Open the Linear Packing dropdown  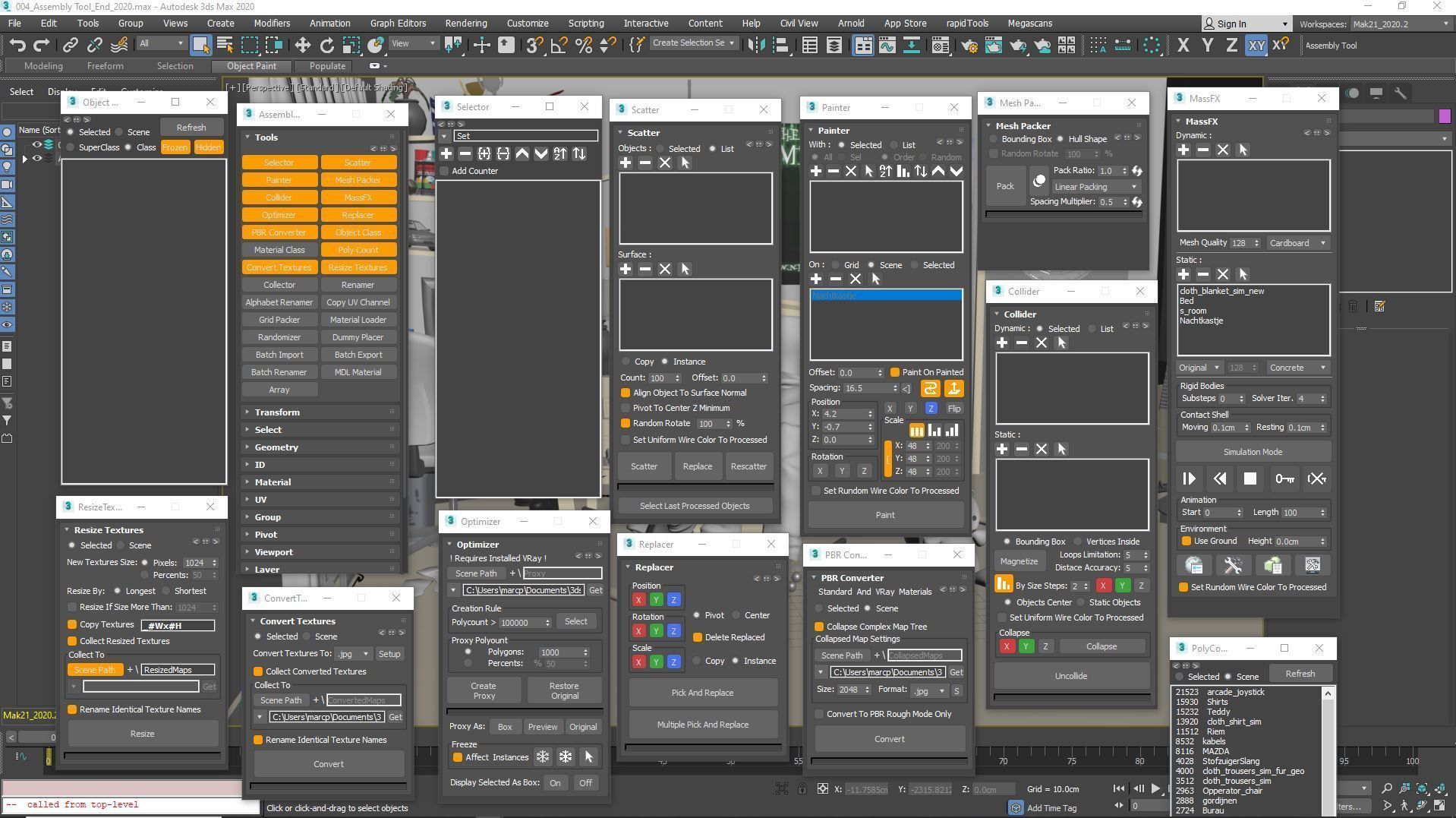point(1095,187)
